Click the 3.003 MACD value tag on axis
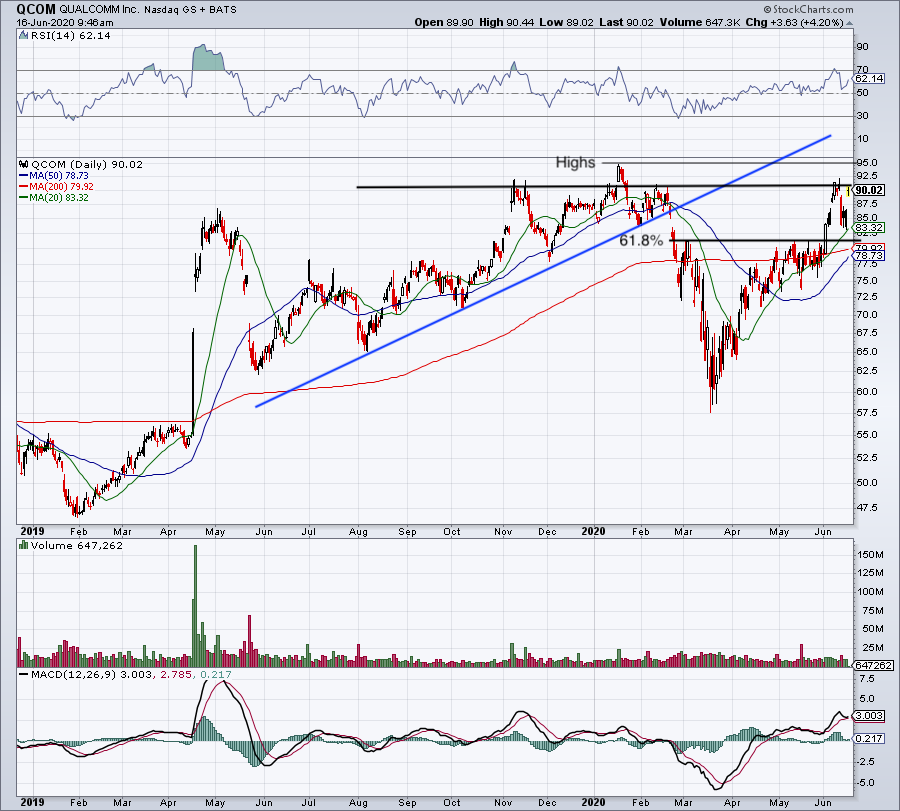 pyautogui.click(x=869, y=716)
